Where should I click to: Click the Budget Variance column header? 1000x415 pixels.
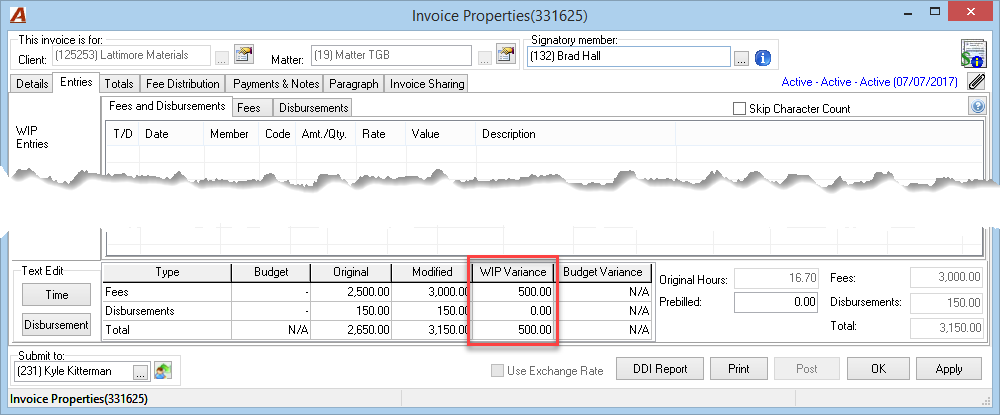[603, 272]
